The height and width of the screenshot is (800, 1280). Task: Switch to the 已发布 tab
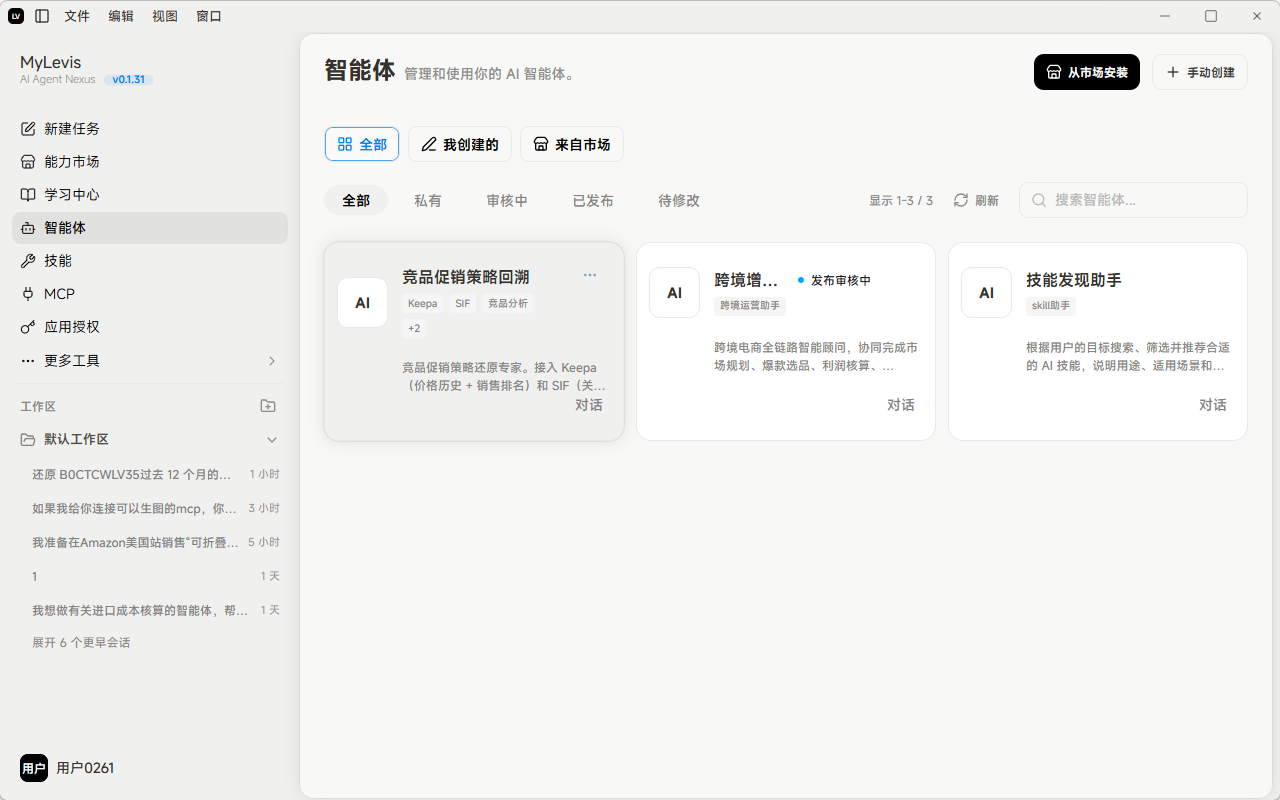(593, 200)
